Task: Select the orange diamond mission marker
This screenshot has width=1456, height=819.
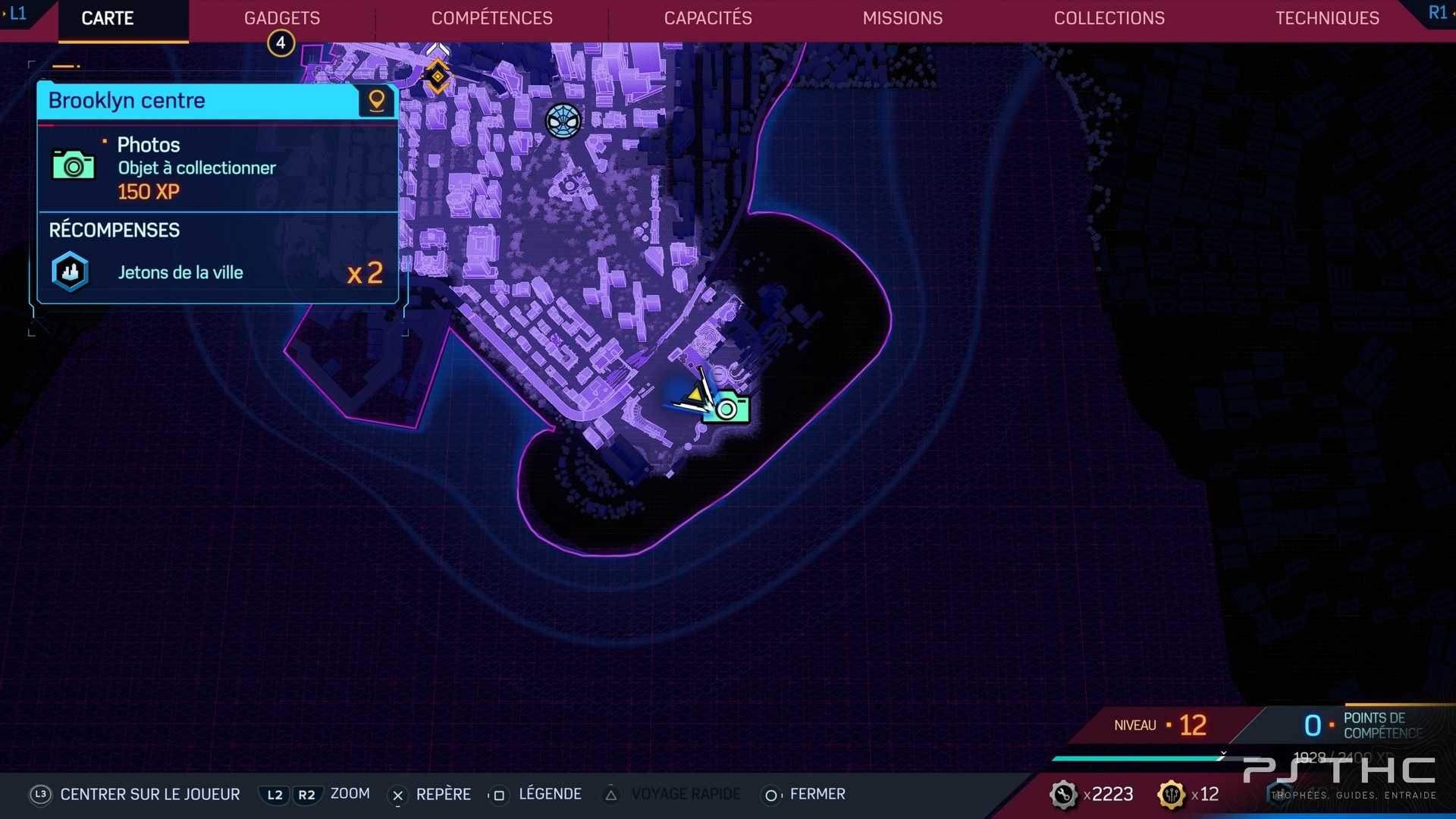Action: (x=438, y=76)
